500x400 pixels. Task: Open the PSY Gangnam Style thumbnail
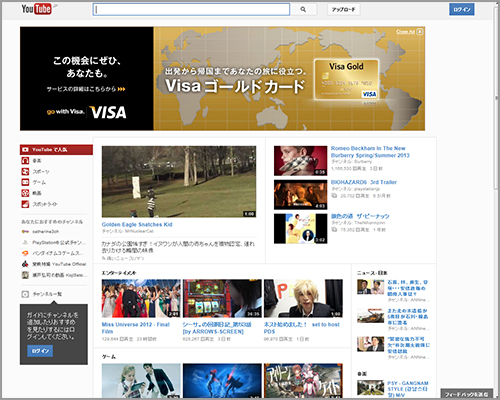tap(370, 388)
